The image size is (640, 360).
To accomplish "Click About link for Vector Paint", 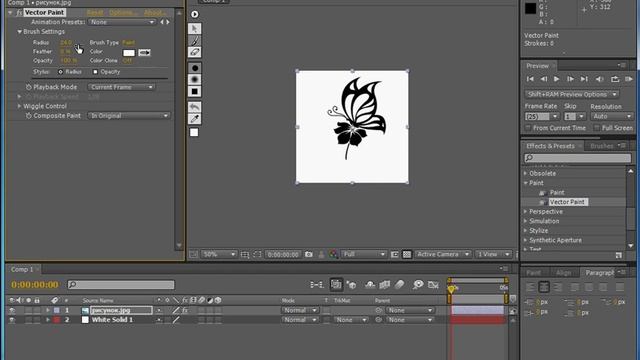I will (x=154, y=13).
